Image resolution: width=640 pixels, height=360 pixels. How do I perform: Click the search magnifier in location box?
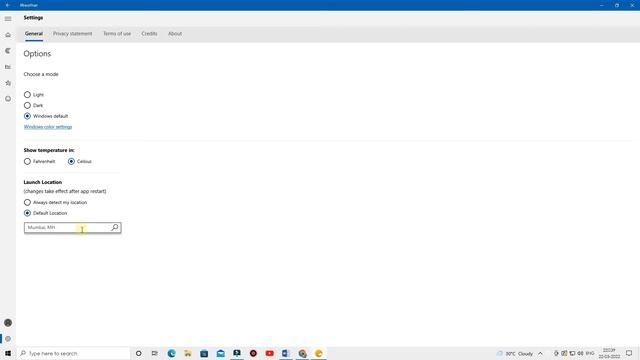tap(115, 227)
